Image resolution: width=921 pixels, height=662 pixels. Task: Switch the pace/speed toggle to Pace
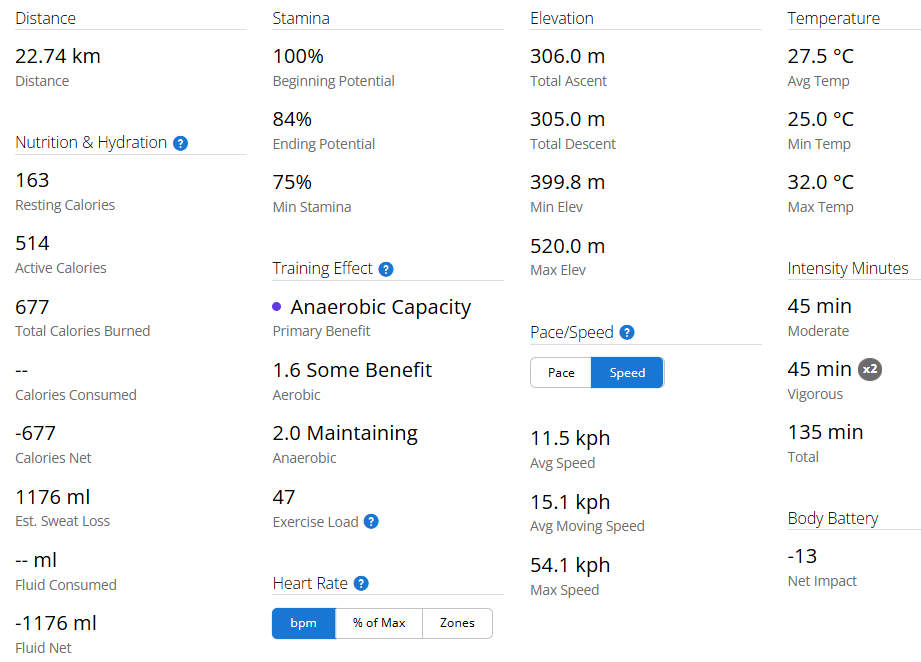point(561,373)
